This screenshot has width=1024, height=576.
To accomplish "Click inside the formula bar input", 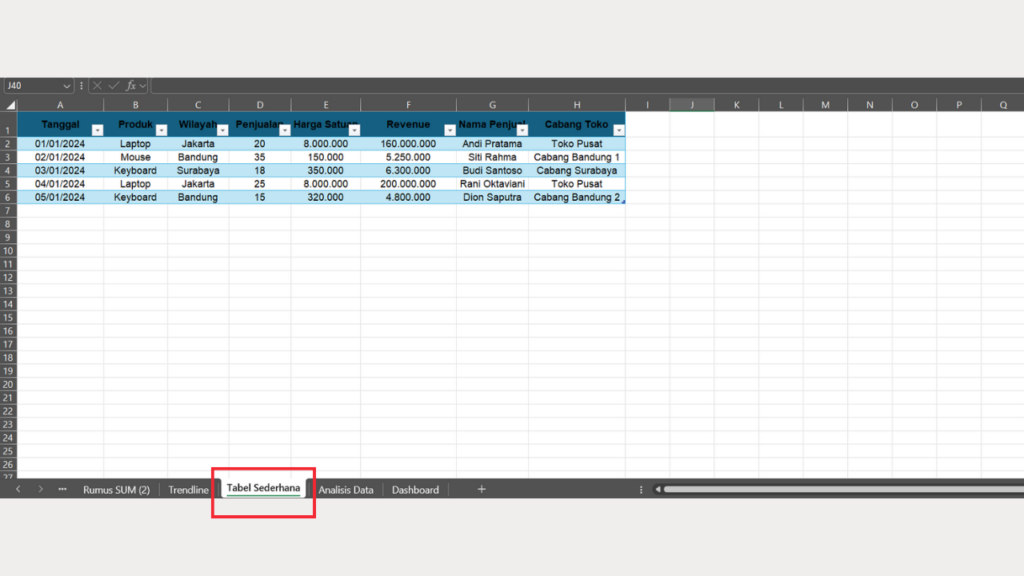I will click(580, 86).
